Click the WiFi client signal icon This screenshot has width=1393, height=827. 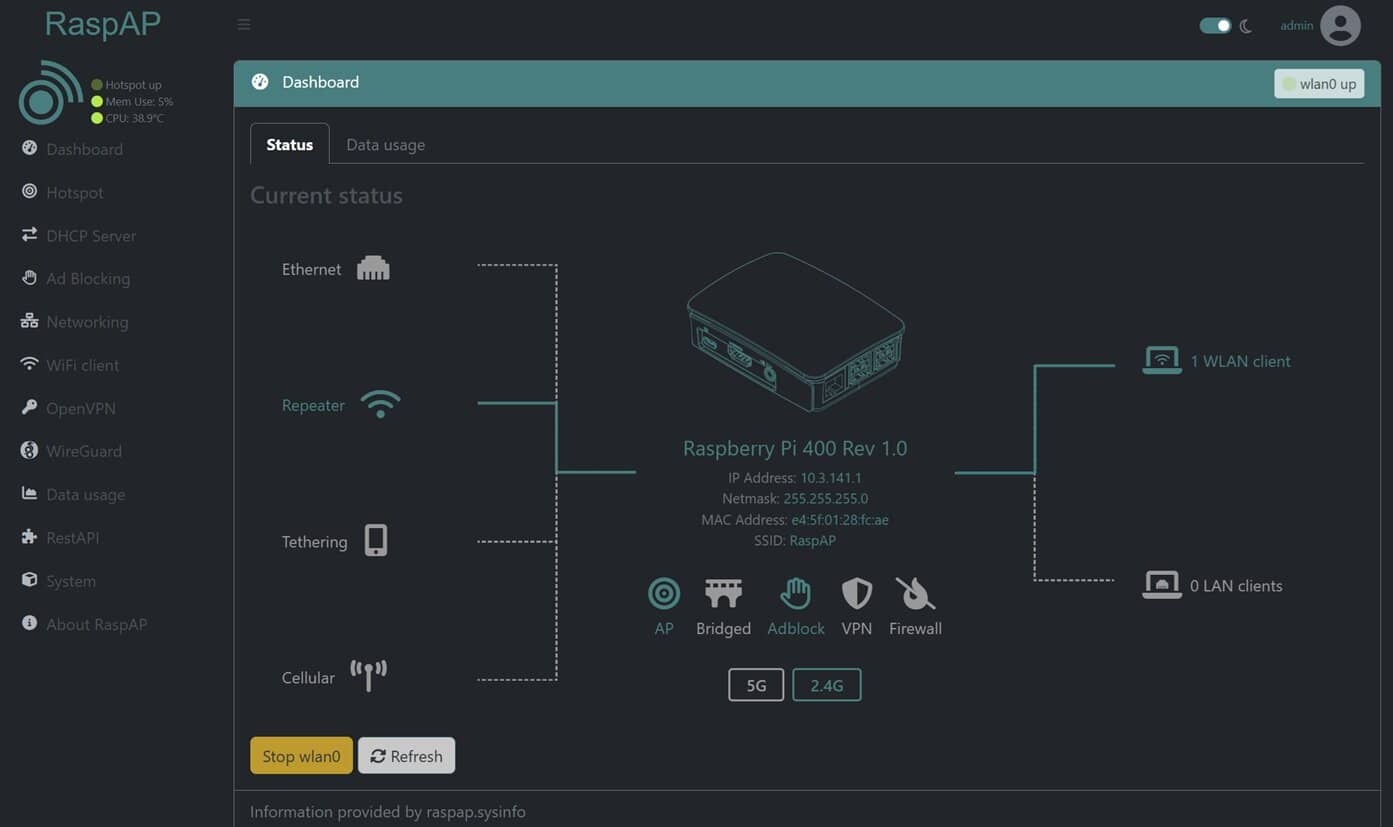29,364
